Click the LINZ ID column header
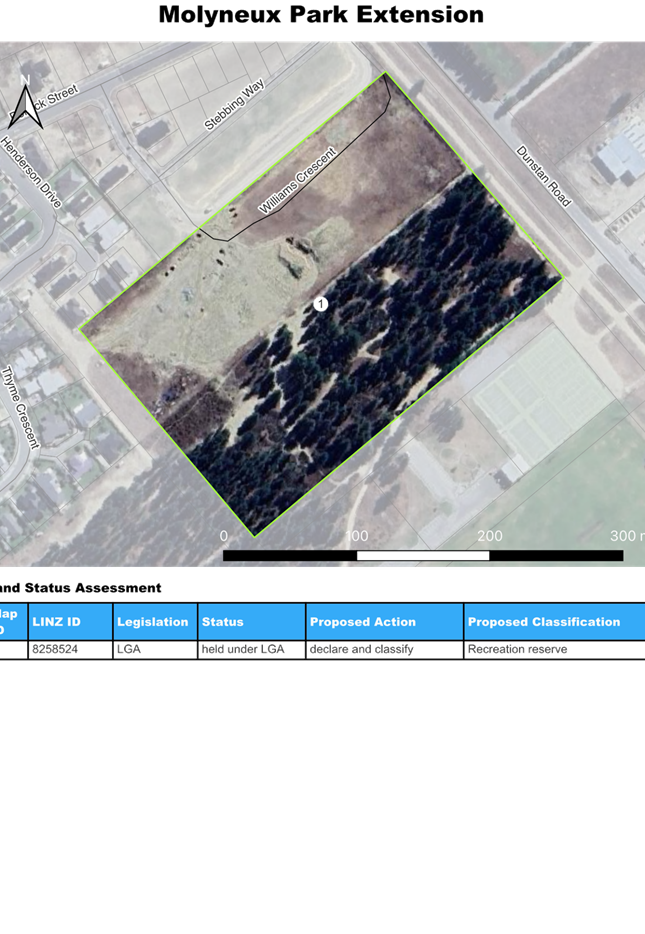The width and height of the screenshot is (645, 934). click(56, 622)
